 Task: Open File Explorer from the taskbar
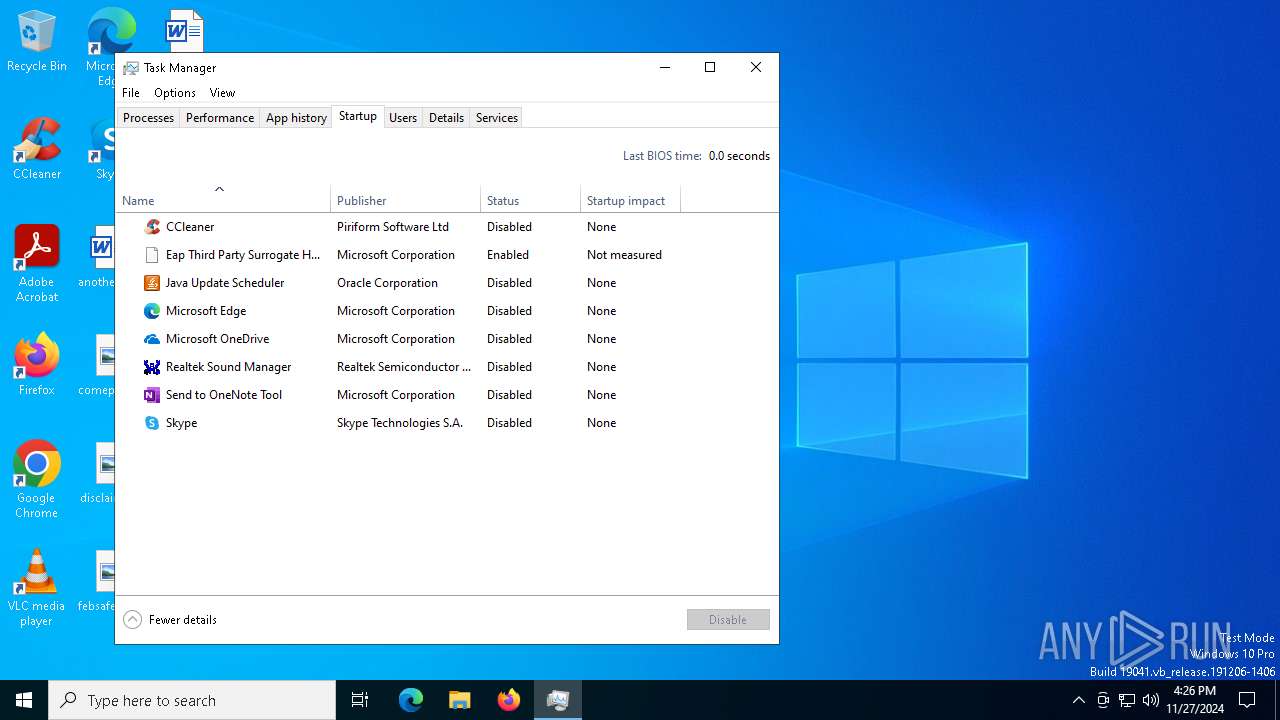coord(460,700)
